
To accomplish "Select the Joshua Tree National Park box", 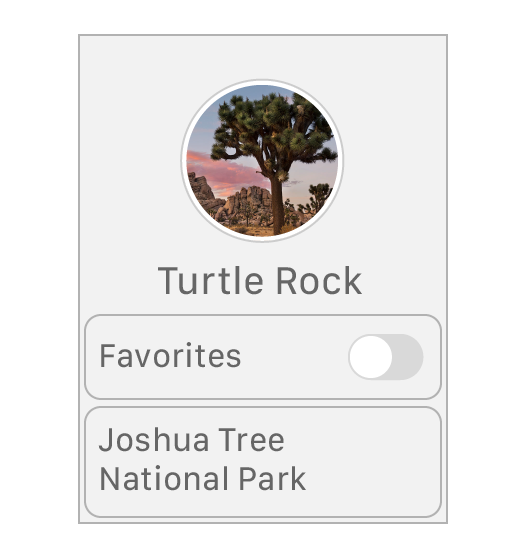I will pos(263,462).
